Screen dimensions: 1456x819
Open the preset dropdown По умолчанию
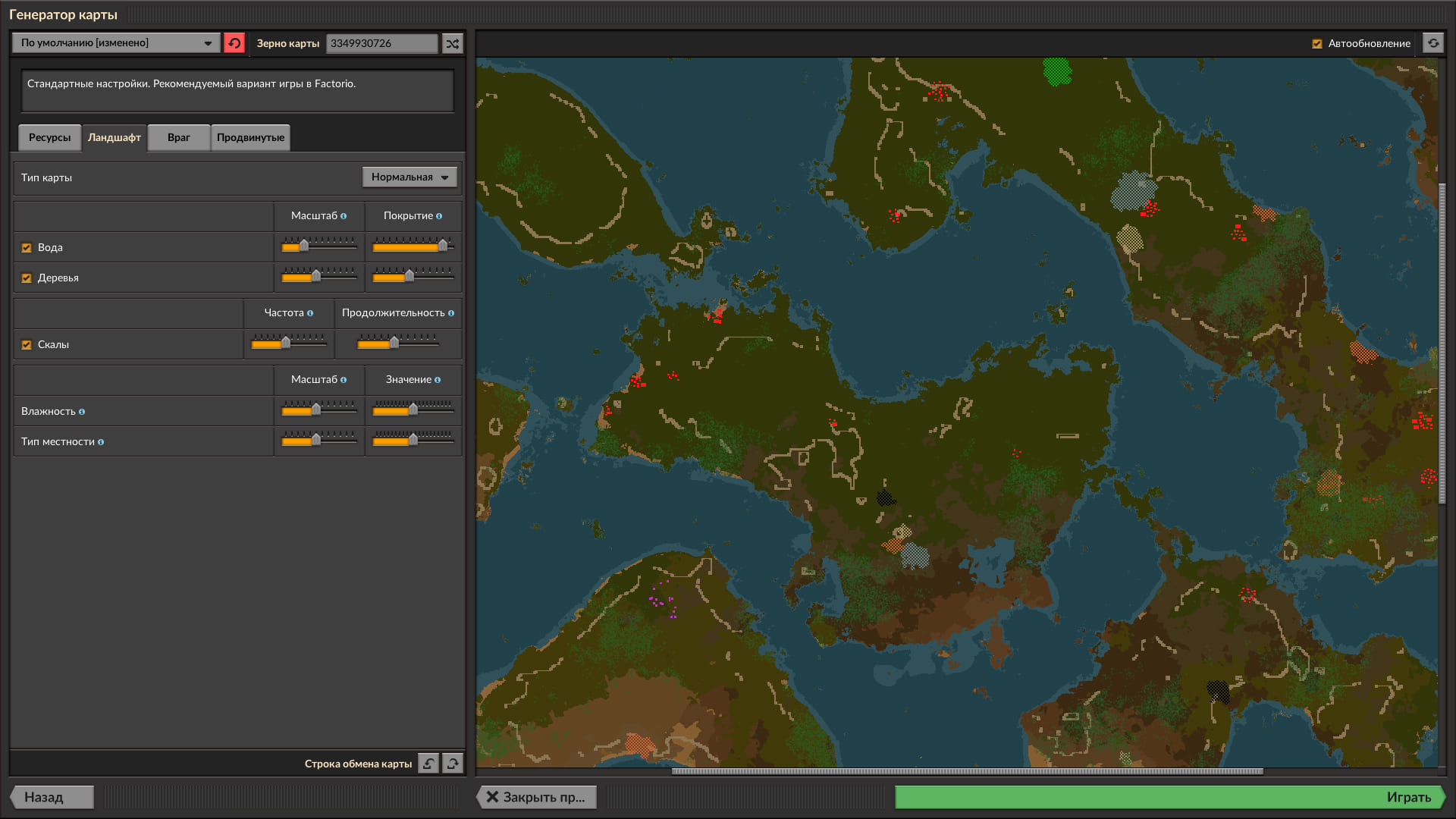pos(116,43)
